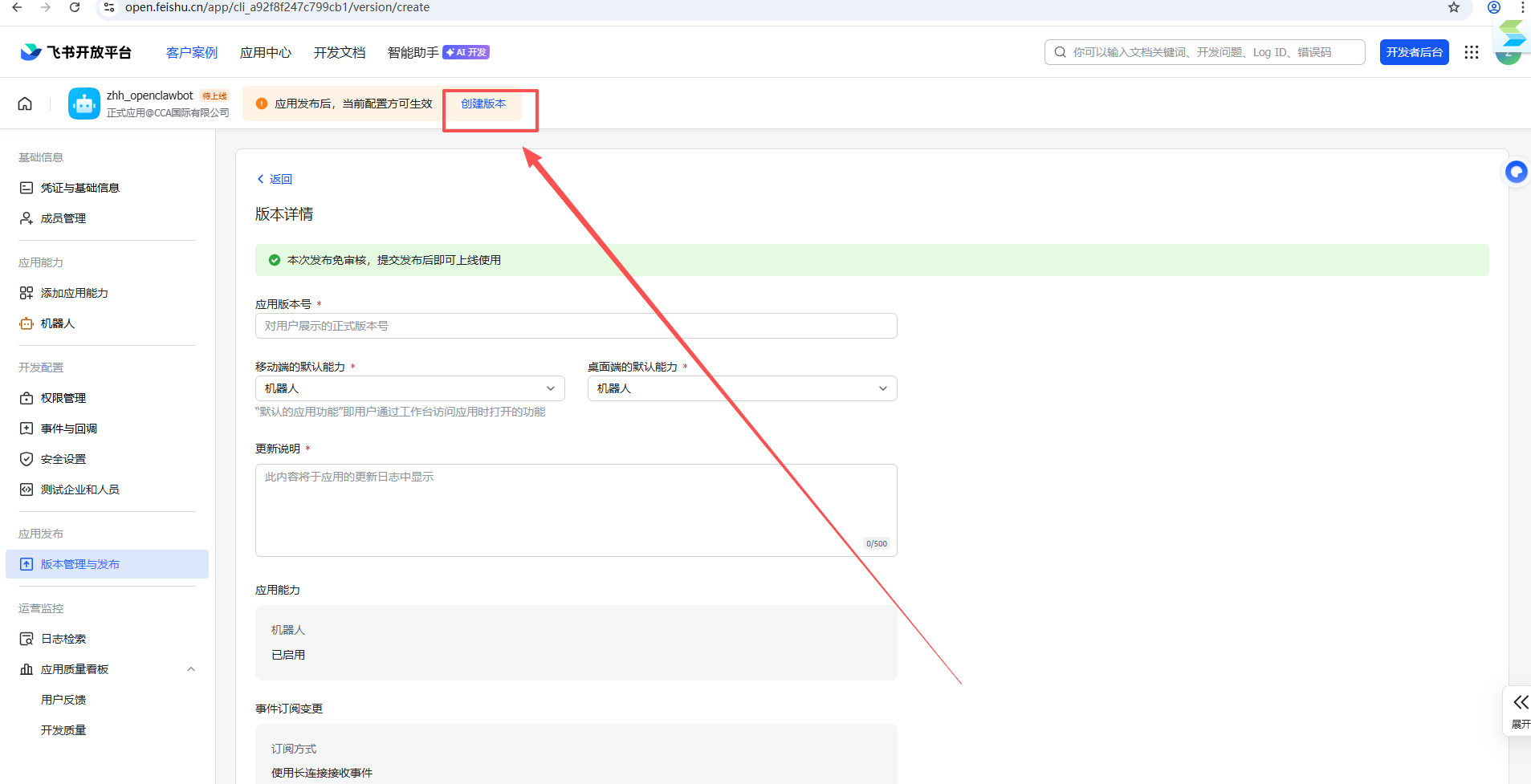Image resolution: width=1531 pixels, height=784 pixels.
Task: Open the browser profile icon
Action: tap(1494, 7)
